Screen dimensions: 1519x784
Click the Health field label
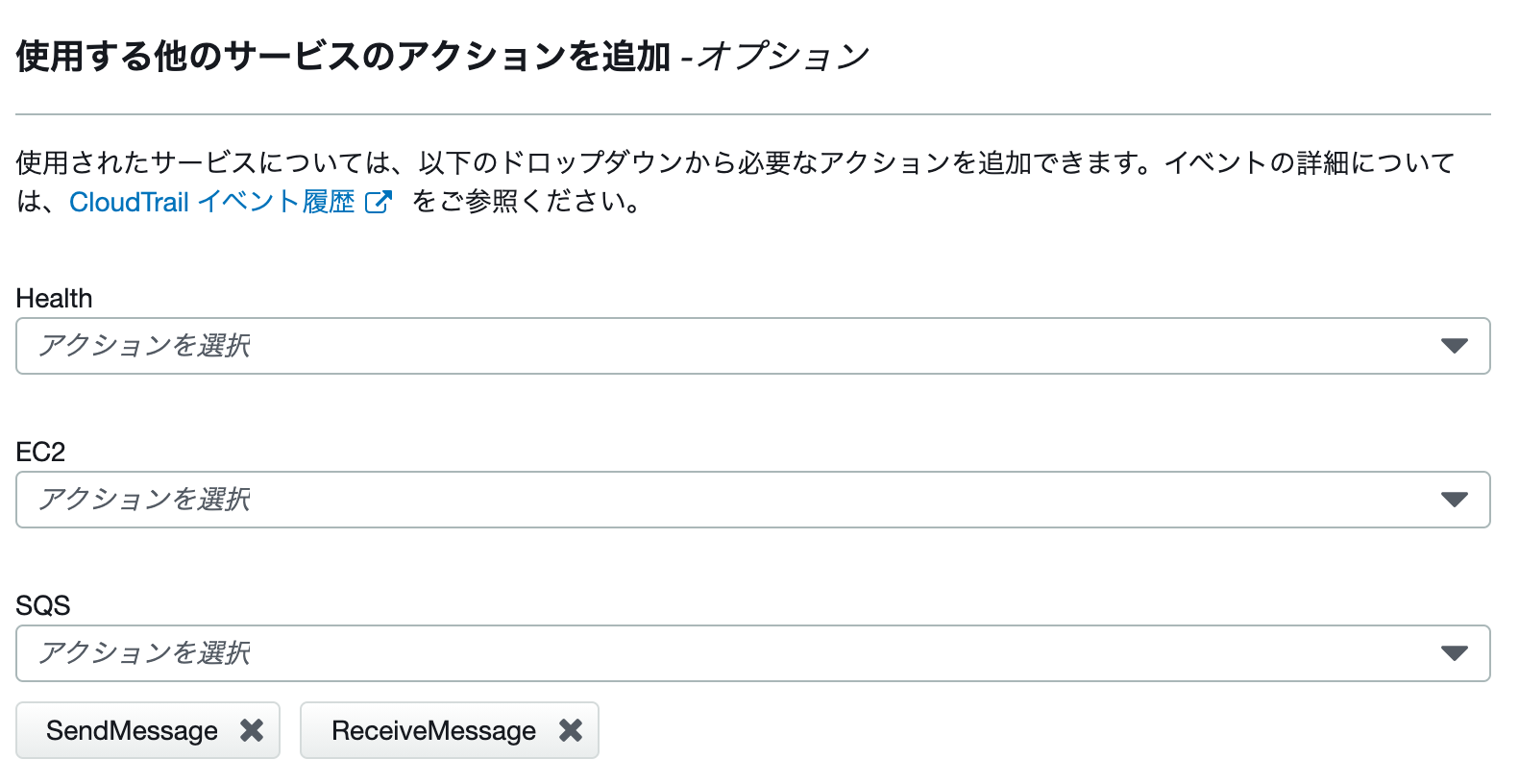(x=54, y=298)
